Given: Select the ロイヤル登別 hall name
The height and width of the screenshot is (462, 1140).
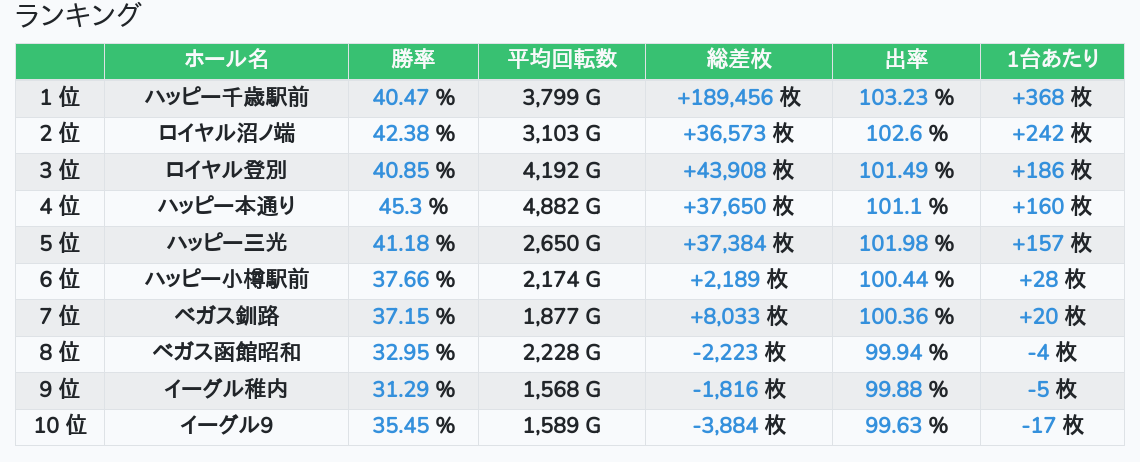Looking at the screenshot, I should click(x=226, y=170).
